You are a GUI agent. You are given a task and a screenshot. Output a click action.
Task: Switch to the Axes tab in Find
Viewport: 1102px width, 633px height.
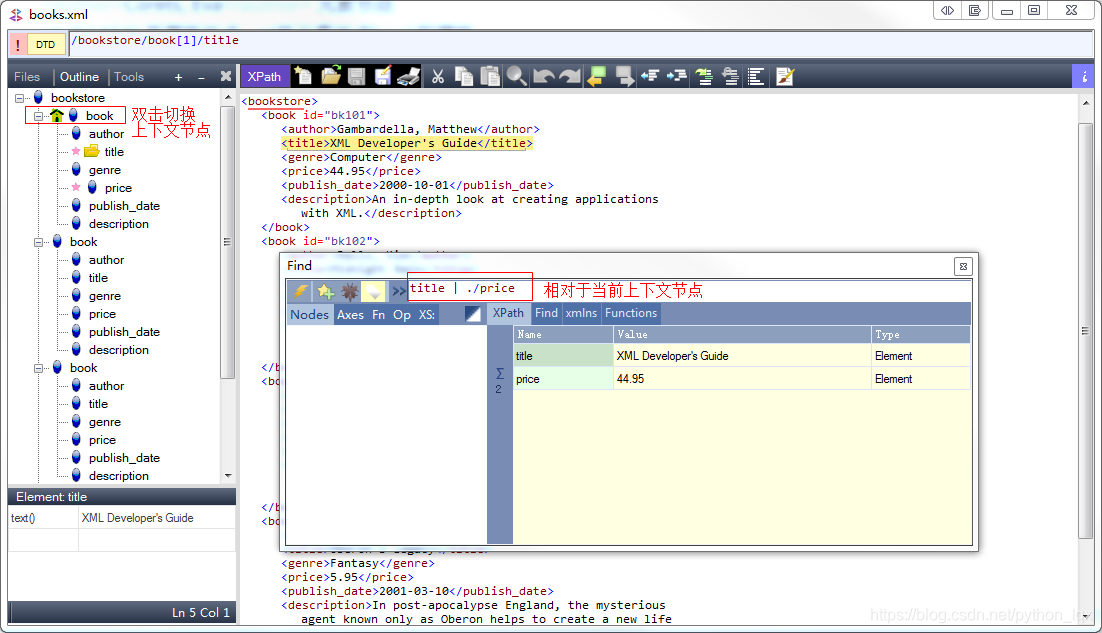coord(350,314)
